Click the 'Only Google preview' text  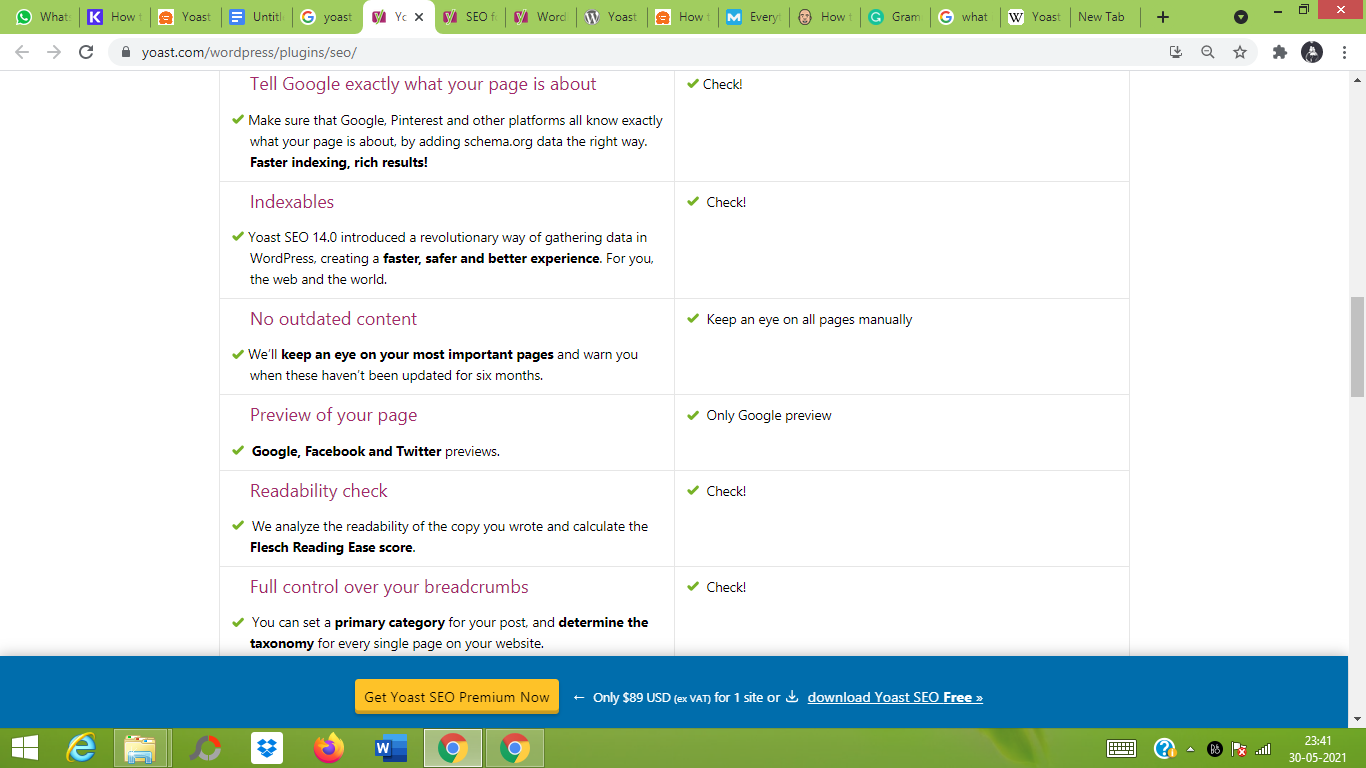tap(769, 416)
